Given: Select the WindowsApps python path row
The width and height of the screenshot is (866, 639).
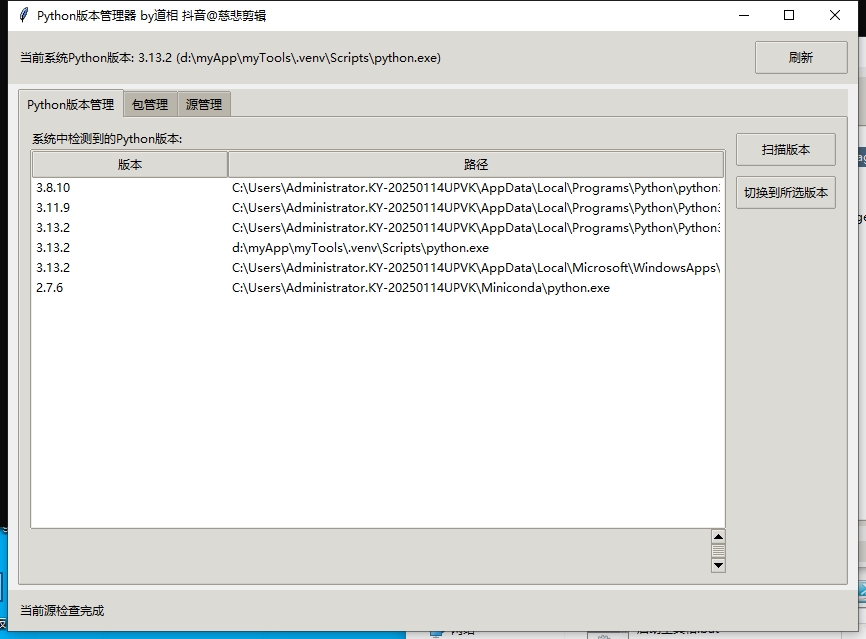Looking at the screenshot, I should [378, 268].
